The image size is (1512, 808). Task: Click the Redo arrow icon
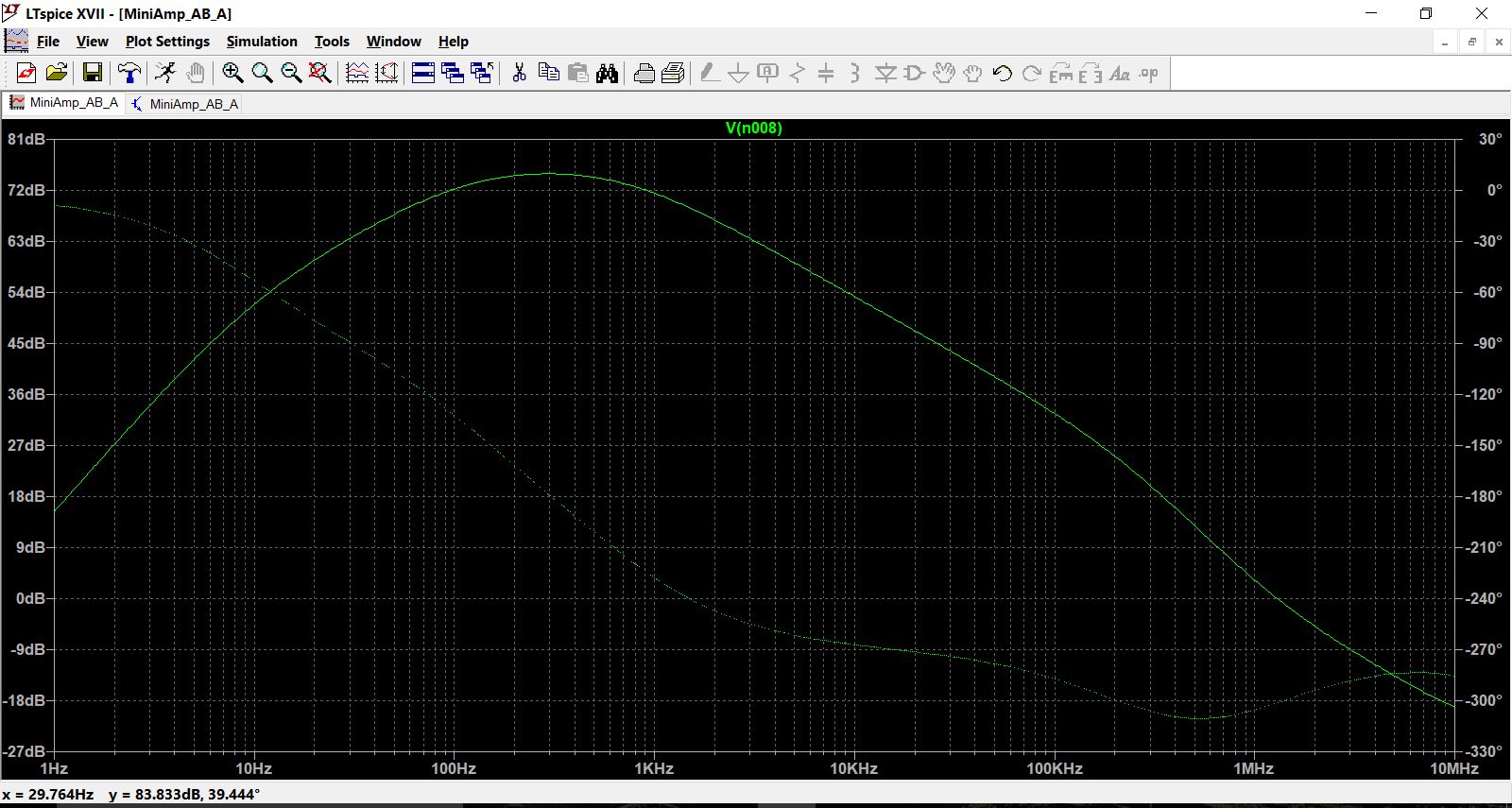pyautogui.click(x=1032, y=73)
